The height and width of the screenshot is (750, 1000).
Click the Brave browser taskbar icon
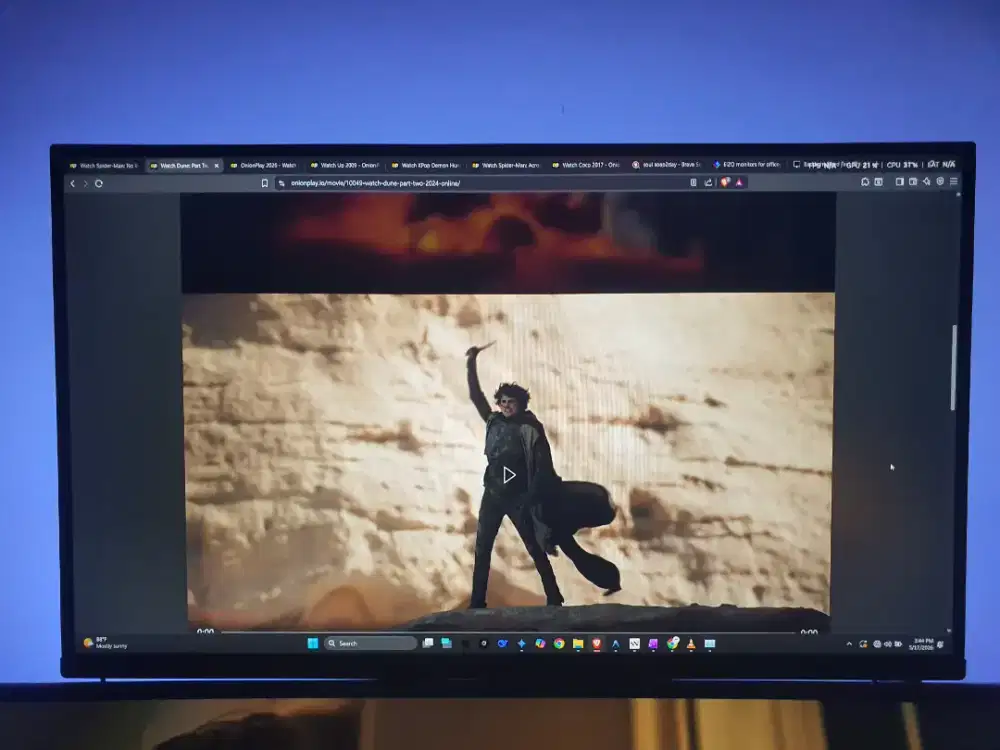pyautogui.click(x=597, y=644)
